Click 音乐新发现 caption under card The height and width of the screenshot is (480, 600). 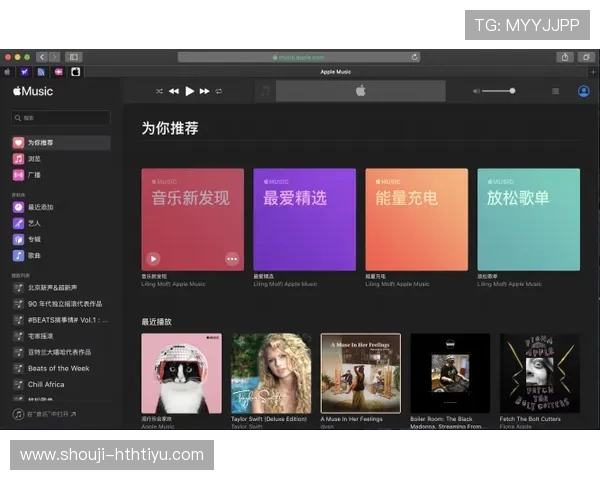[154, 276]
